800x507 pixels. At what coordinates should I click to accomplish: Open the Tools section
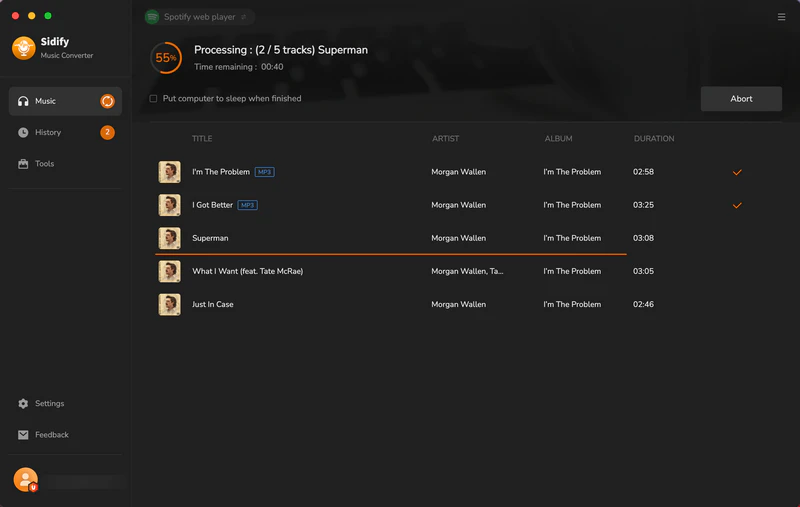tap(65, 164)
